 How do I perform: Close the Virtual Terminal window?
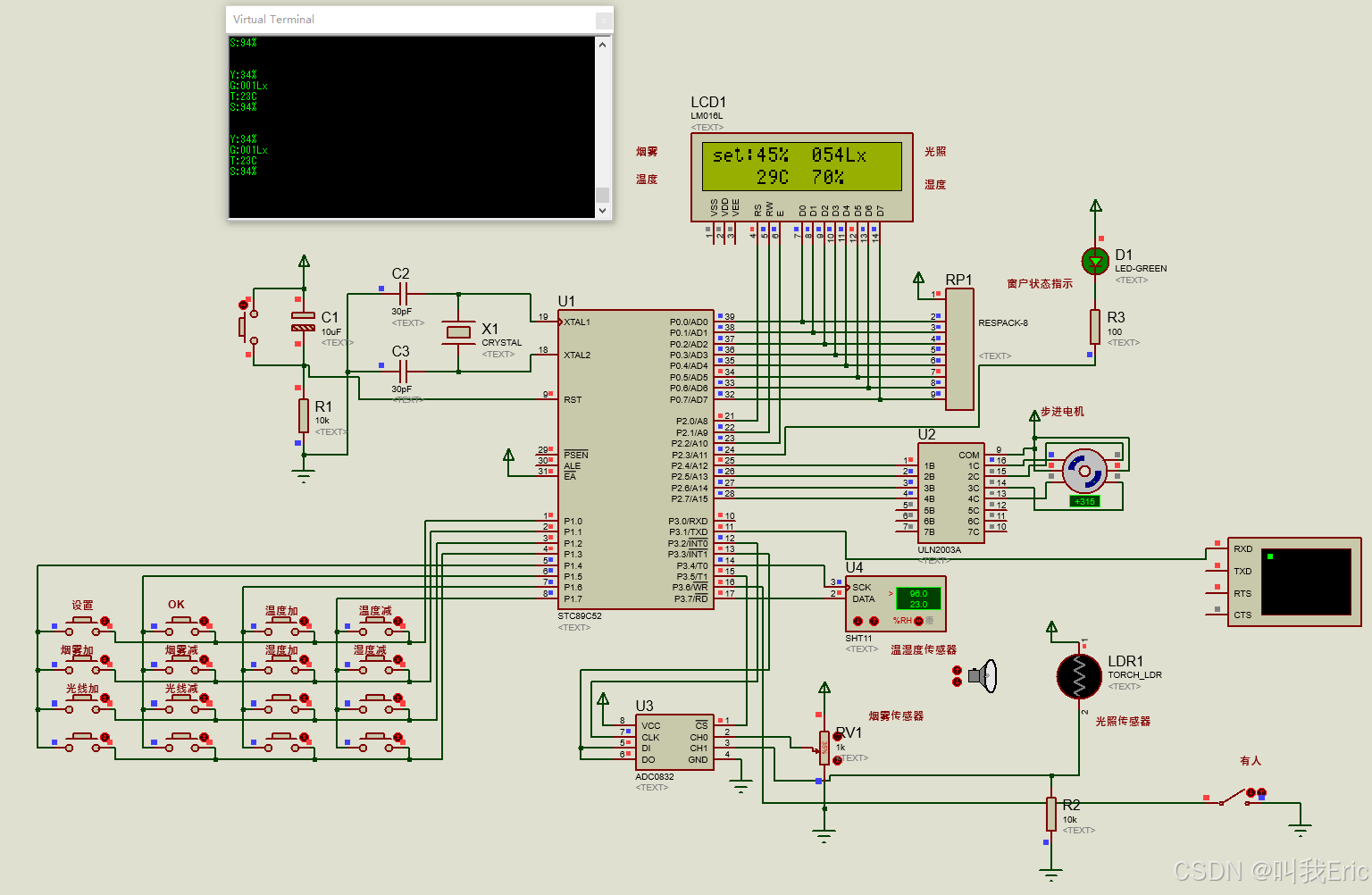603,20
